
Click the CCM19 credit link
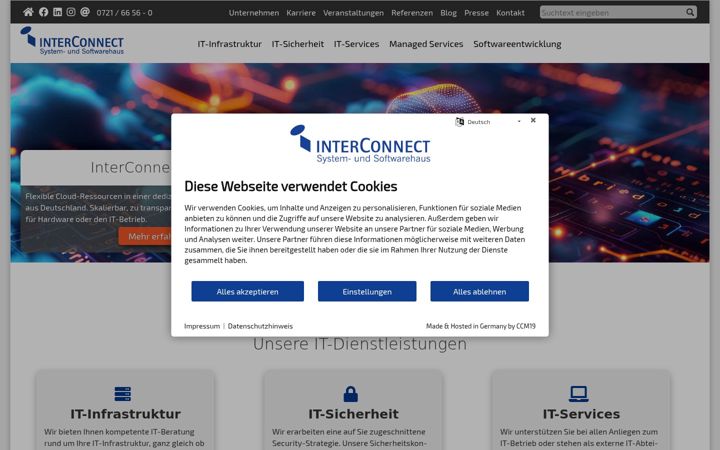pyautogui.click(x=481, y=326)
